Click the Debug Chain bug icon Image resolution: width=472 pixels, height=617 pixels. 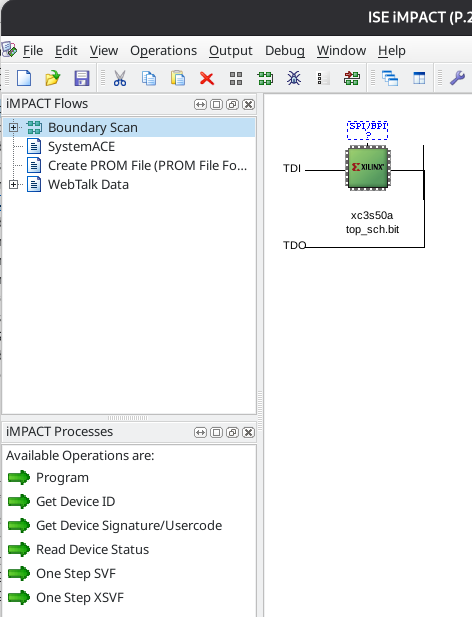pyautogui.click(x=294, y=78)
